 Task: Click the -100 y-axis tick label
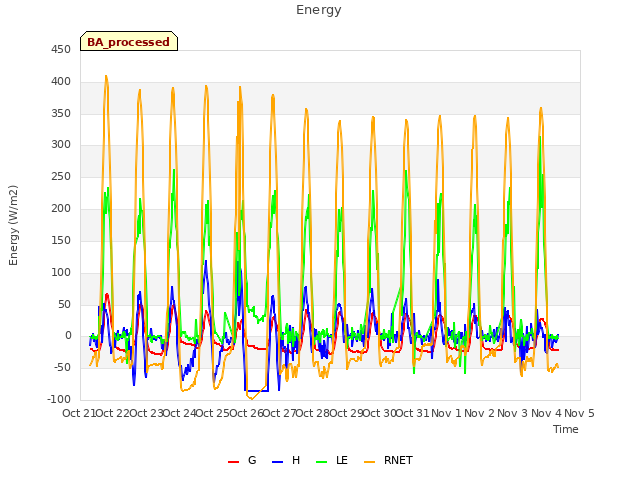(x=59, y=399)
